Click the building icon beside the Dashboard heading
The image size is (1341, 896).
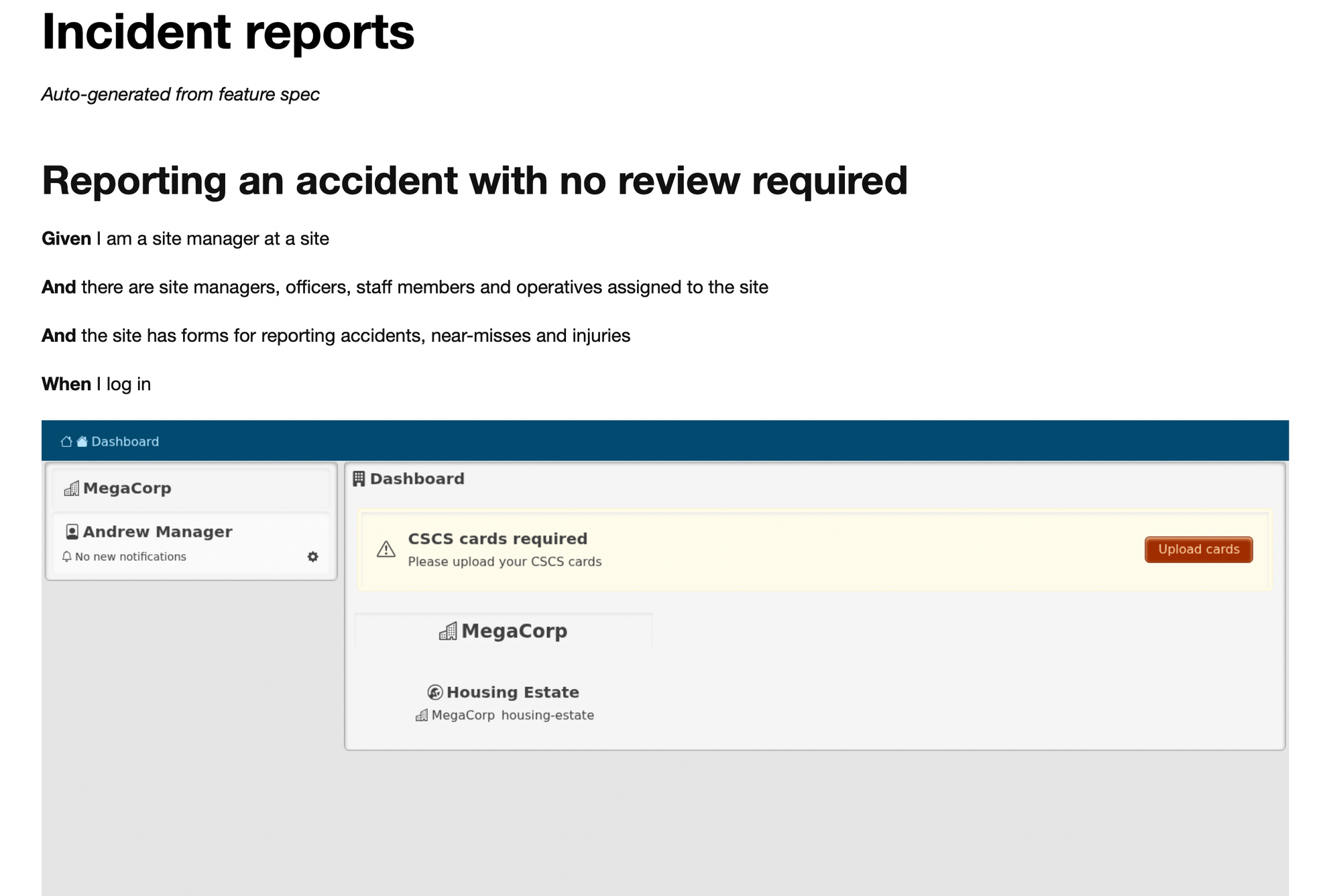coord(359,478)
